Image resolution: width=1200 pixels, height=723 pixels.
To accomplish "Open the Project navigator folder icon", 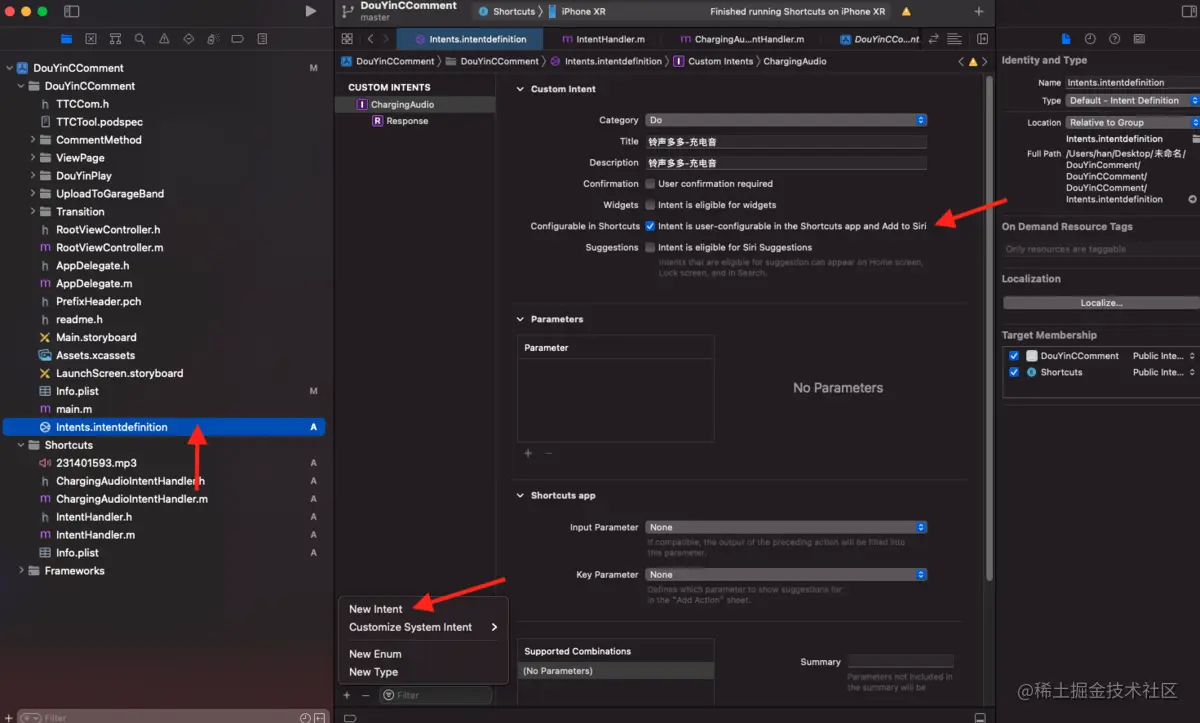I will 67,39.
